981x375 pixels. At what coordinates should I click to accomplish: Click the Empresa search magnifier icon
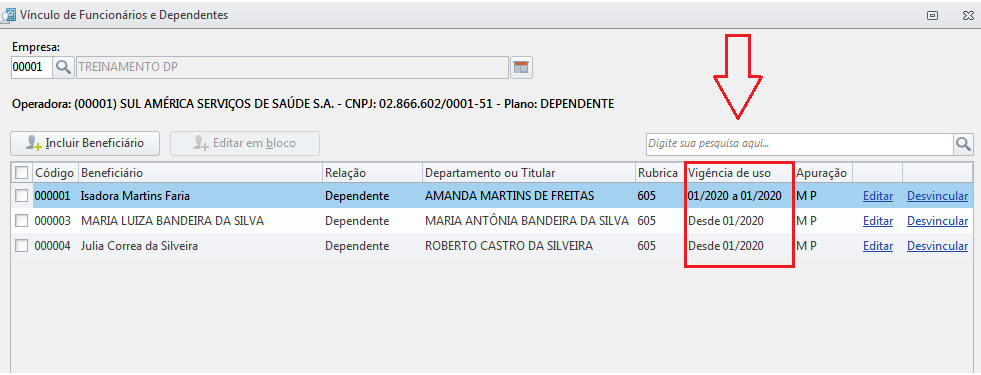(x=63, y=68)
